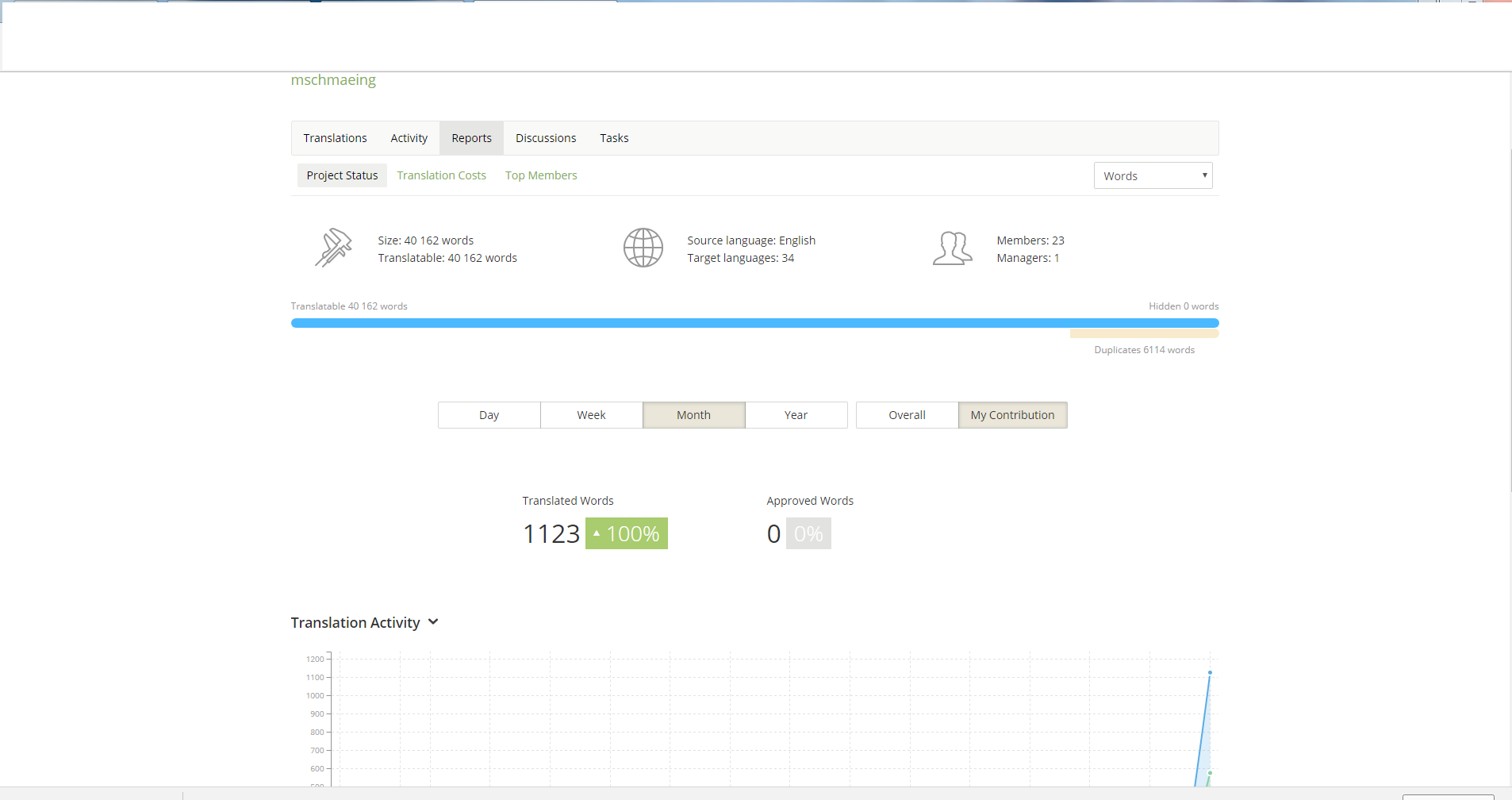Viewport: 1512px width, 800px height.
Task: Click the Translated Words label
Action: click(x=568, y=501)
